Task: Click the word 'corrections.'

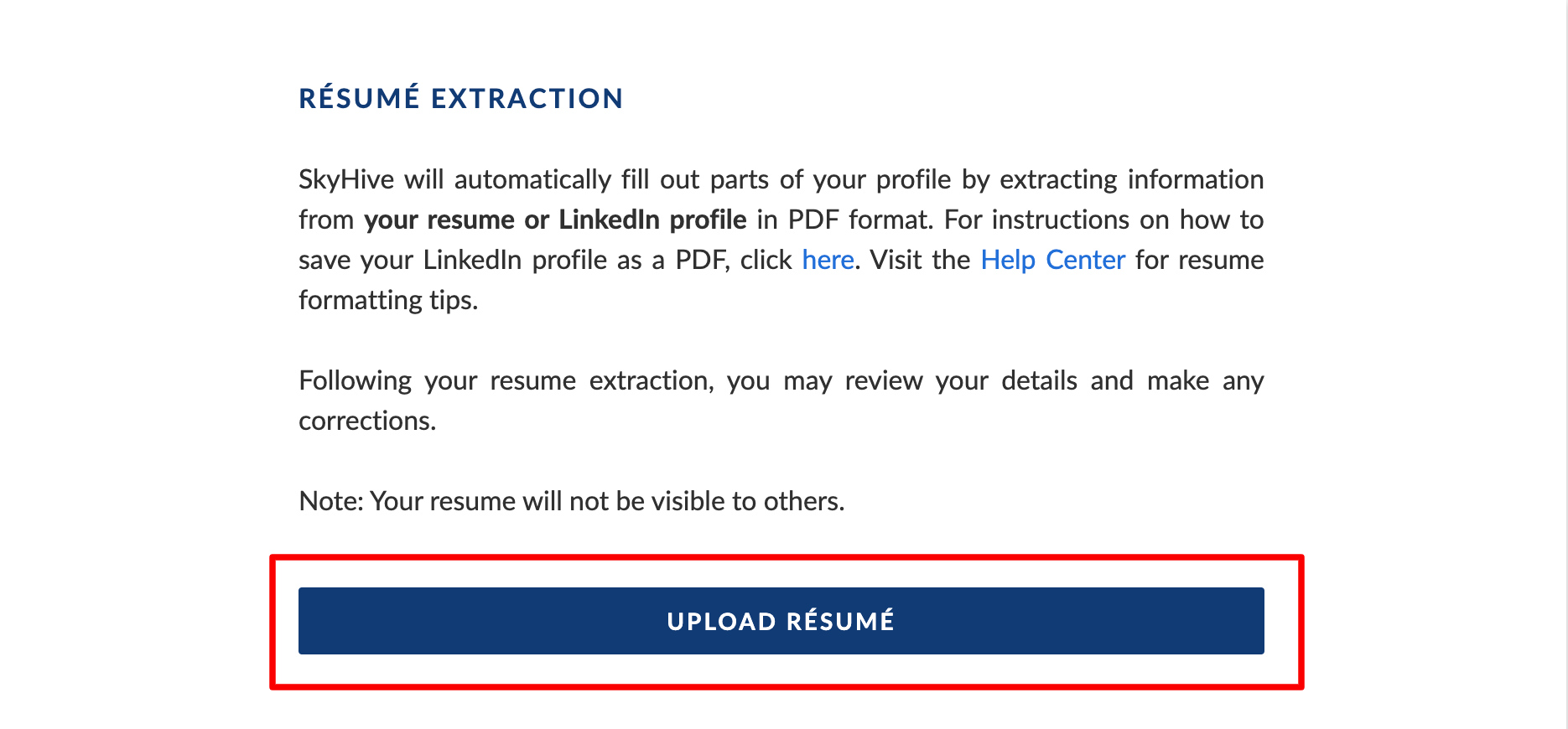Action: coord(367,421)
